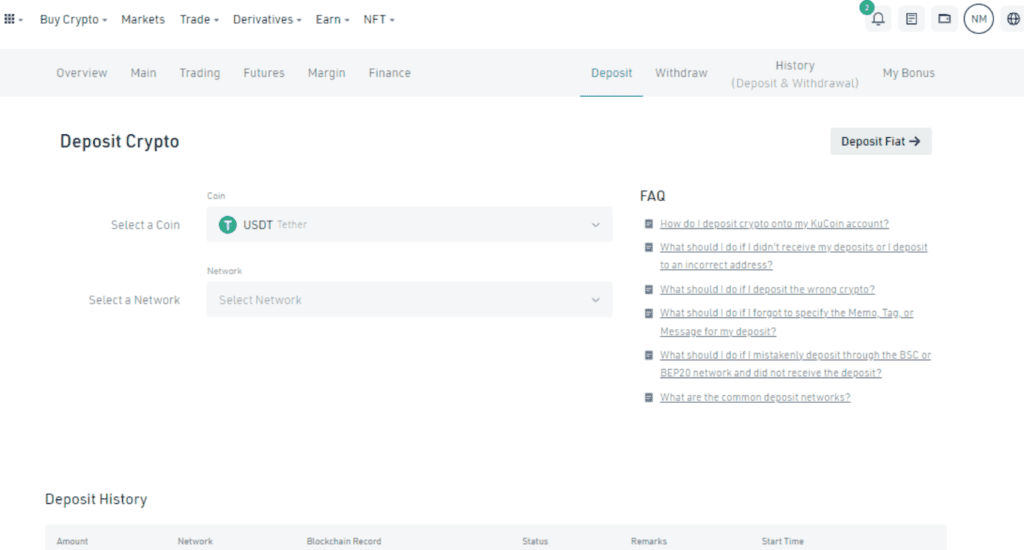This screenshot has height=550, width=1024.
Task: Open History (Deposit & Withdrawal) tab
Action: click(x=795, y=74)
